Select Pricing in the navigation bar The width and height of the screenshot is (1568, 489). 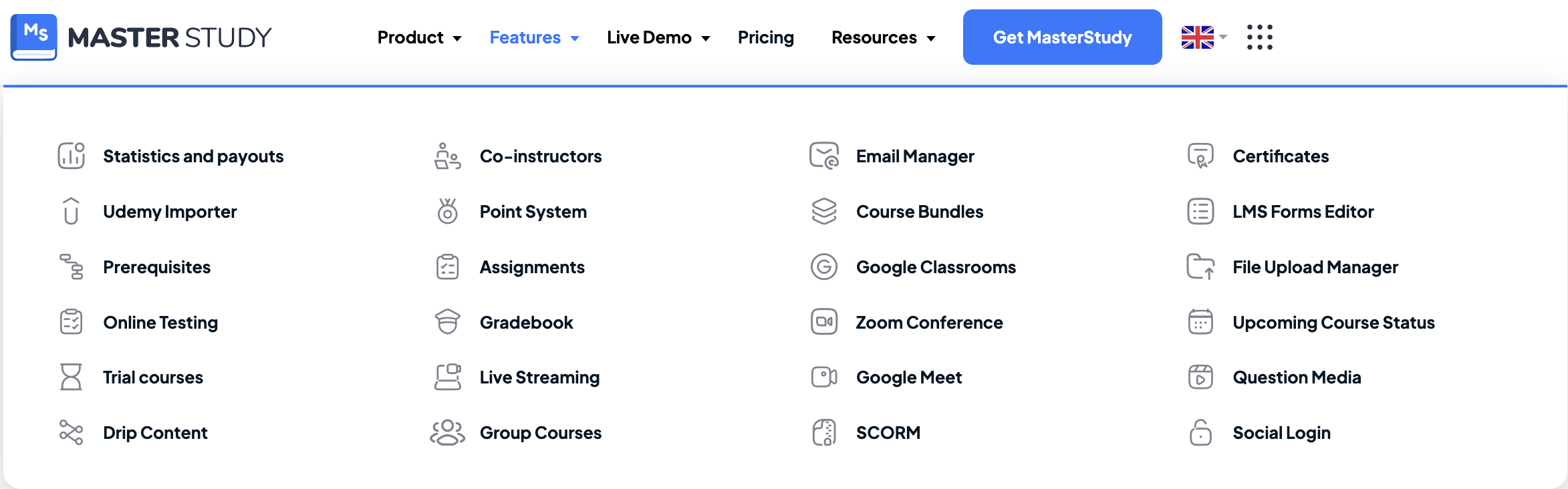coord(765,37)
